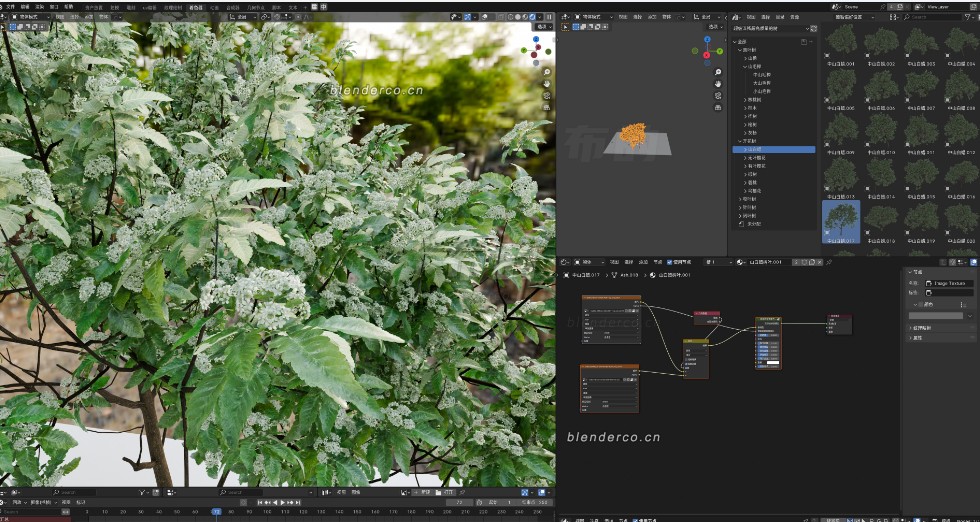980x522 pixels.
Task: Click the Image Texture name field in sidebar
Action: (x=949, y=283)
